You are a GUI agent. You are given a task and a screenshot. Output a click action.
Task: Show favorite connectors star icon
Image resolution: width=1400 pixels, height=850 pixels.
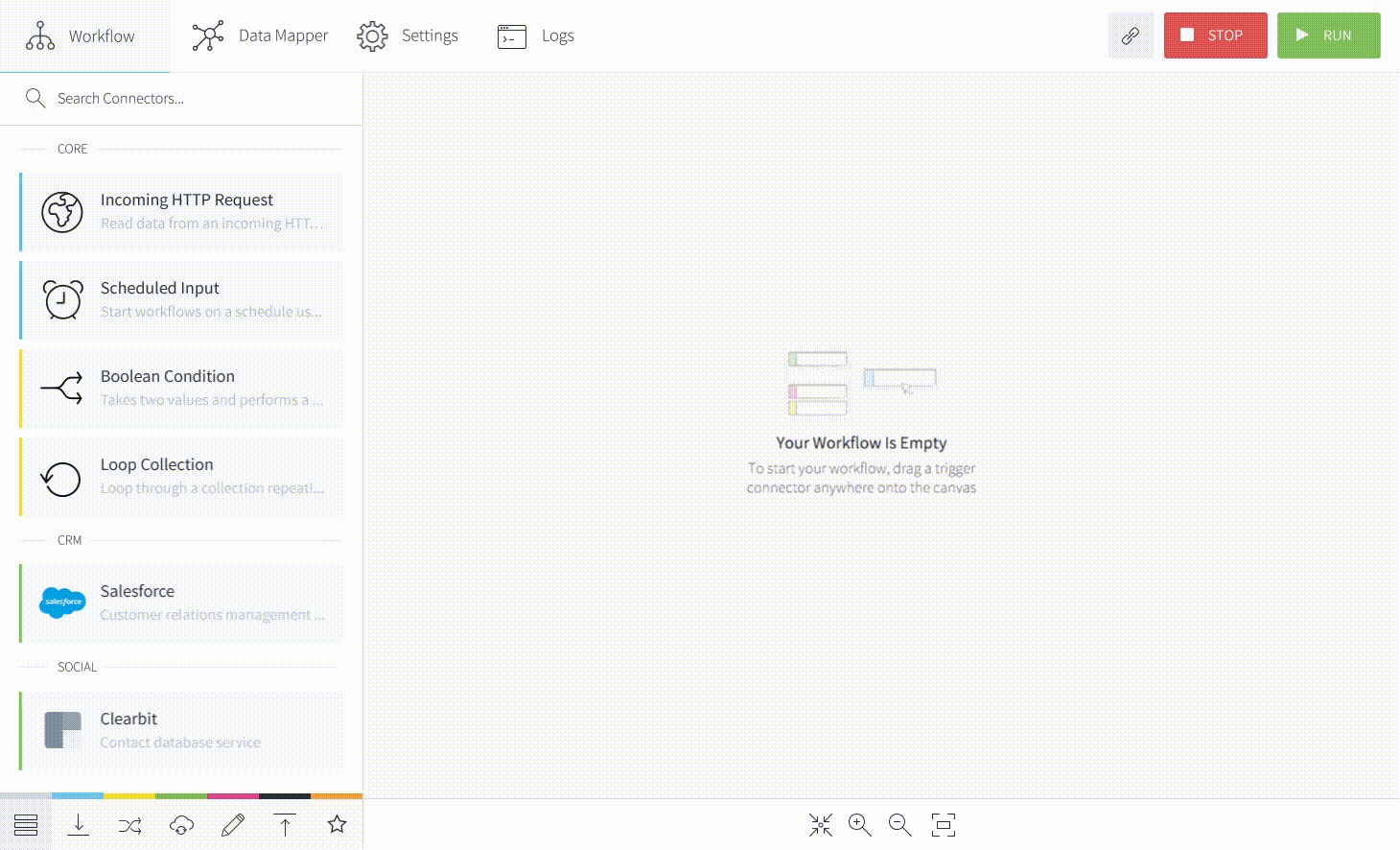(337, 824)
